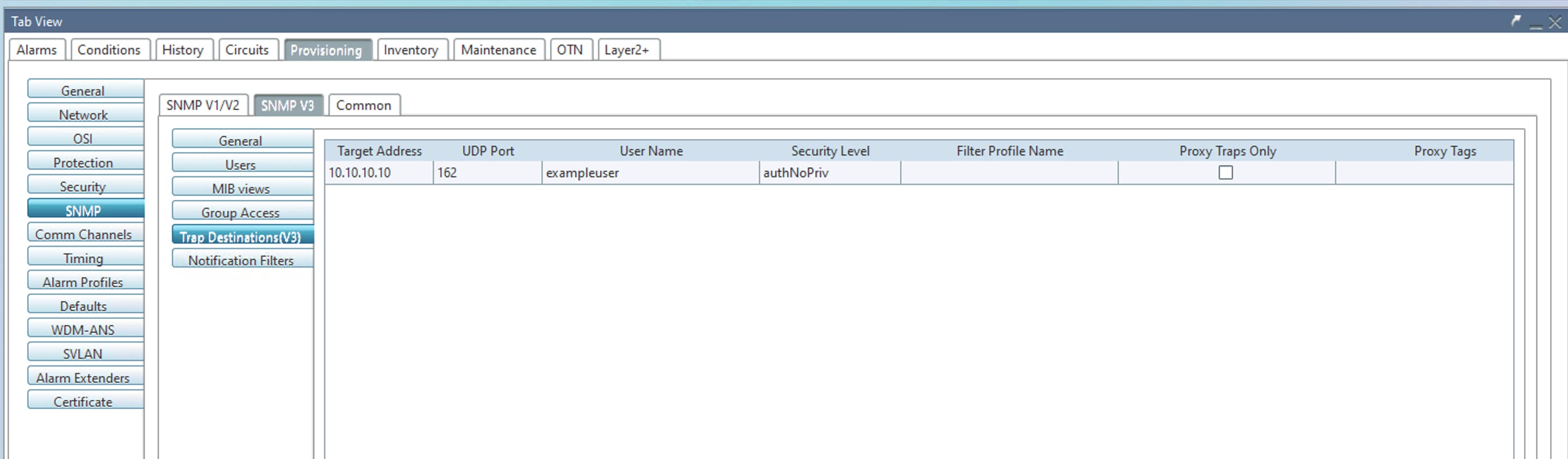Select the SNMP V3 subtab
Viewport: 1568px width, 459px height.
pos(288,106)
